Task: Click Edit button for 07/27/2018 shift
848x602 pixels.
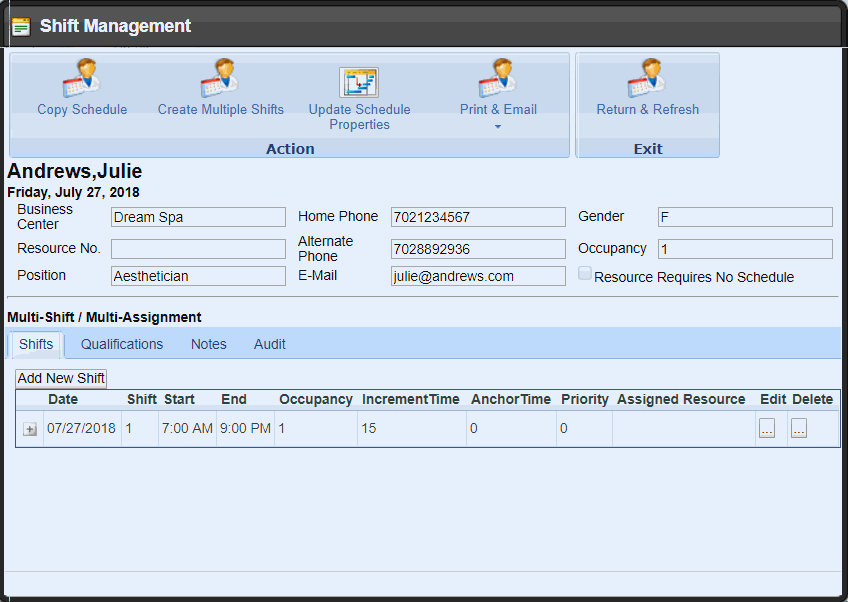Action: [767, 428]
